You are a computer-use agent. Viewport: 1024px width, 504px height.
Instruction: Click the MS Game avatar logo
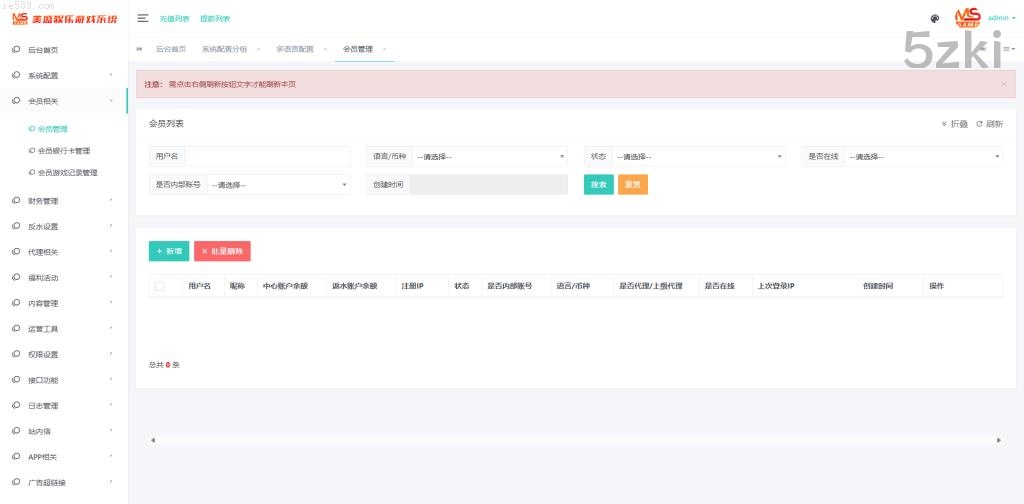coord(967,18)
